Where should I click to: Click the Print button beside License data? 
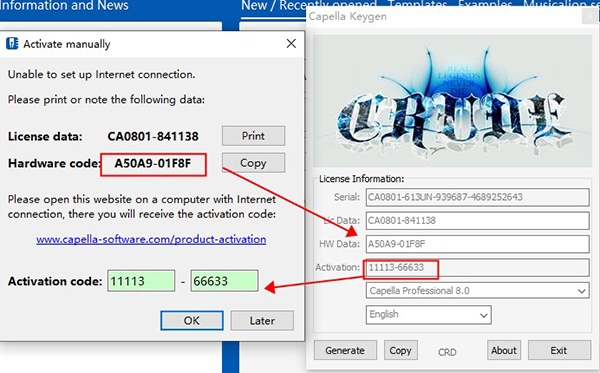point(253,136)
